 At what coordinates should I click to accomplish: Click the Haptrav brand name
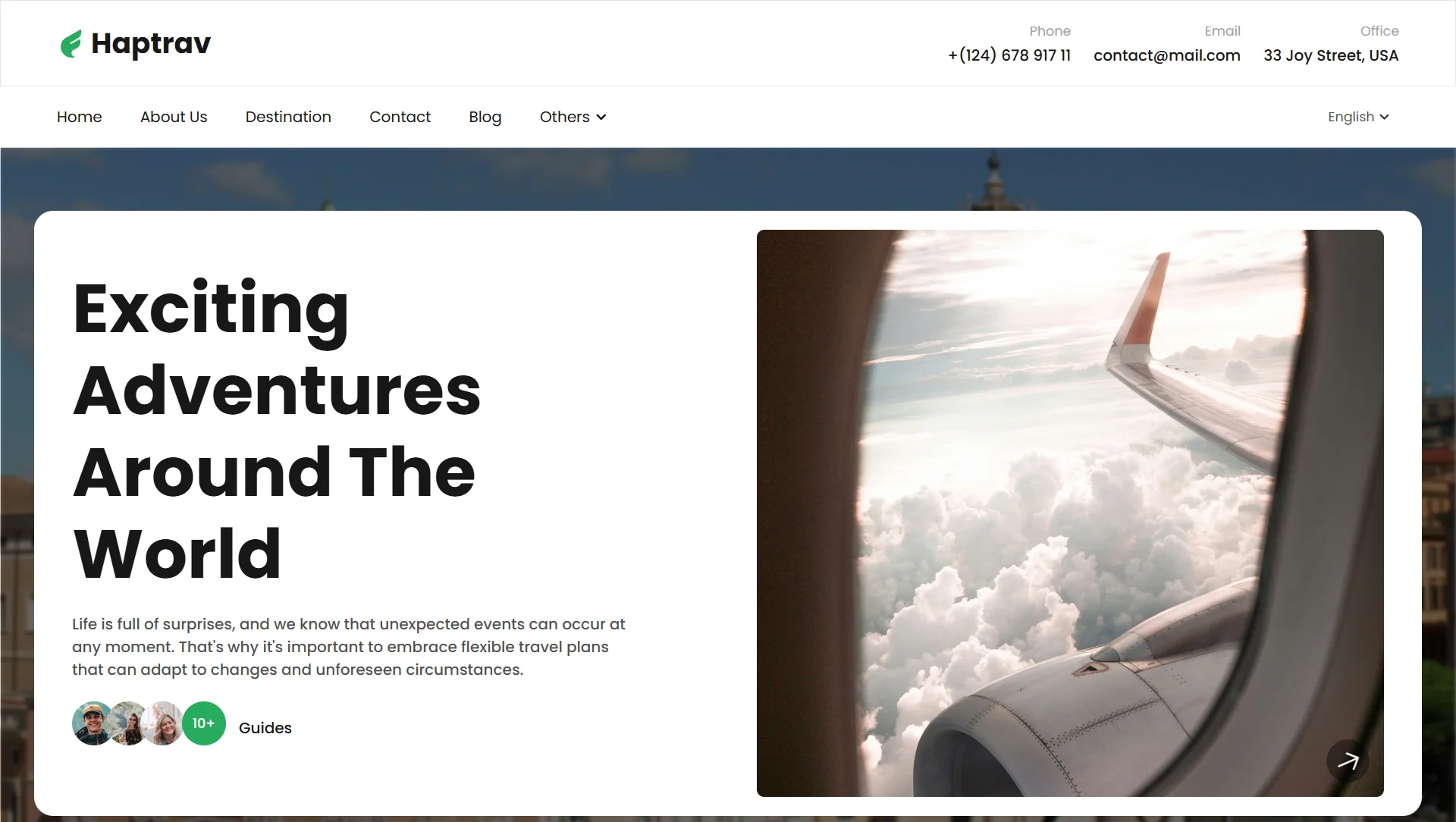click(x=151, y=44)
